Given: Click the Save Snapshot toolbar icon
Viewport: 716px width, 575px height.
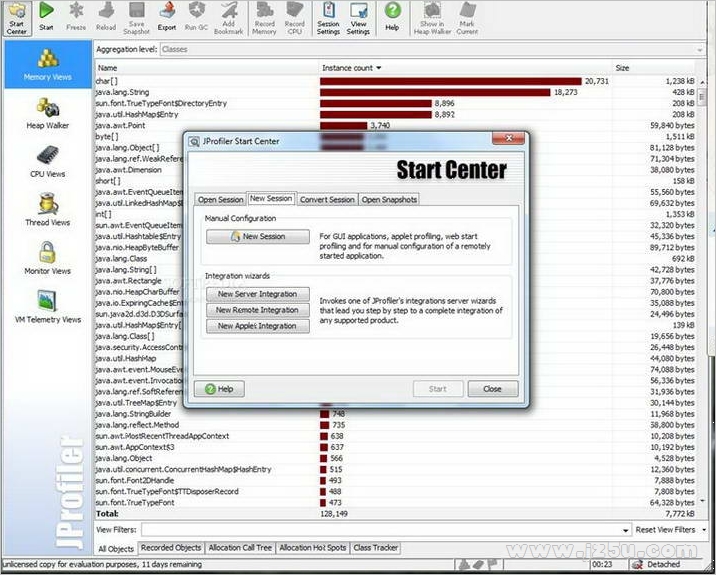Looking at the screenshot, I should tap(137, 18).
